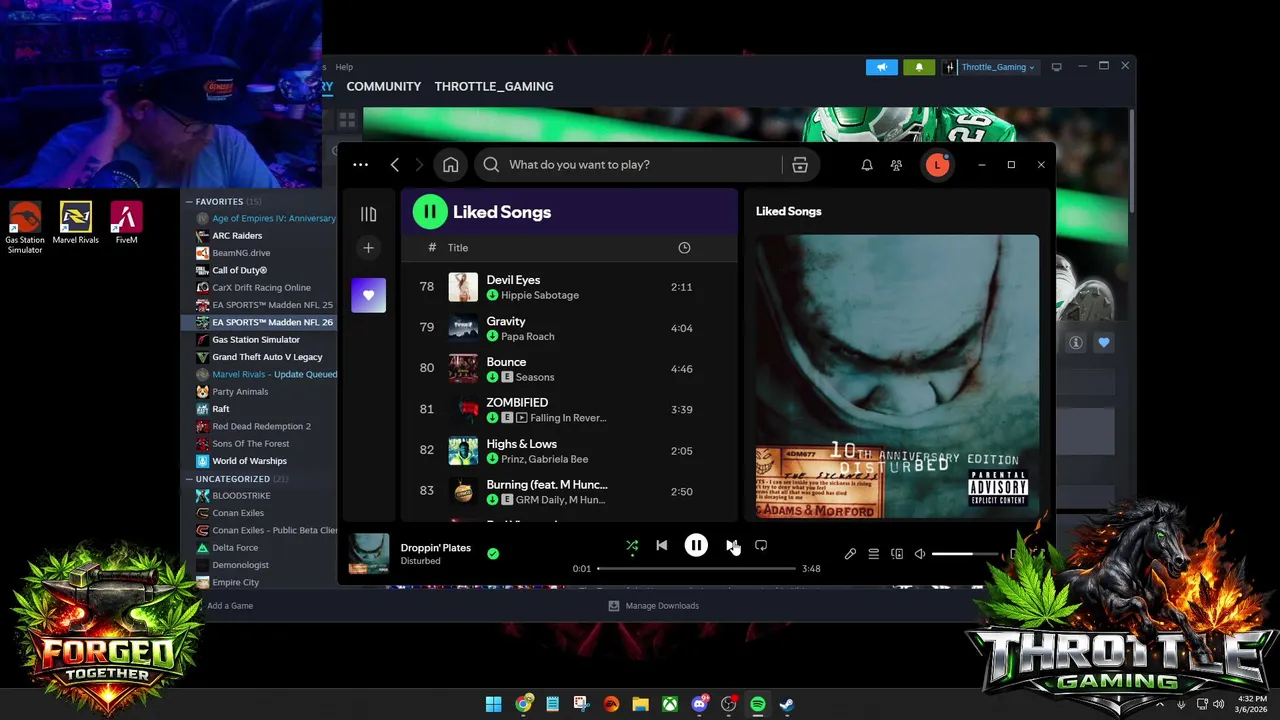This screenshot has height=720, width=1280.
Task: Open Marvel Rivals desktop shortcut
Action: click(x=76, y=222)
